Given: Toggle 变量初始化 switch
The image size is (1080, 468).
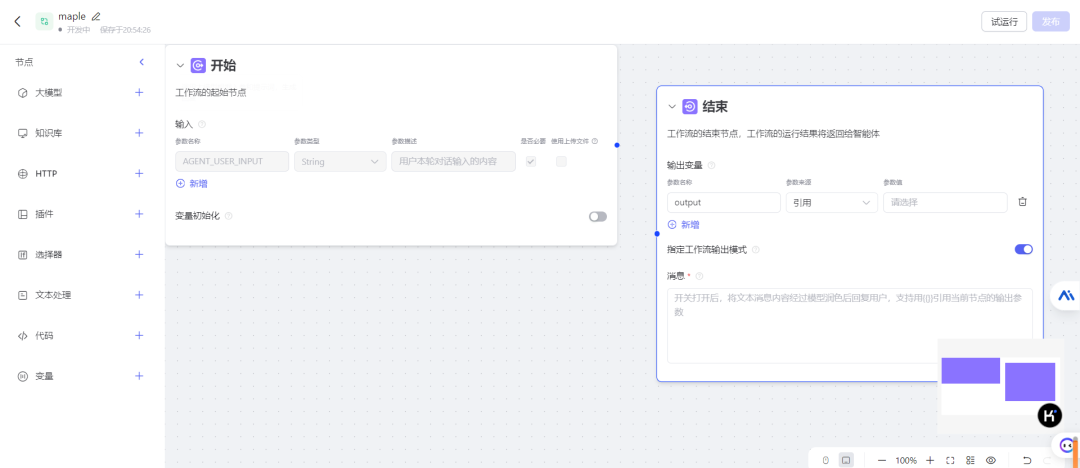Looking at the screenshot, I should 598,216.
